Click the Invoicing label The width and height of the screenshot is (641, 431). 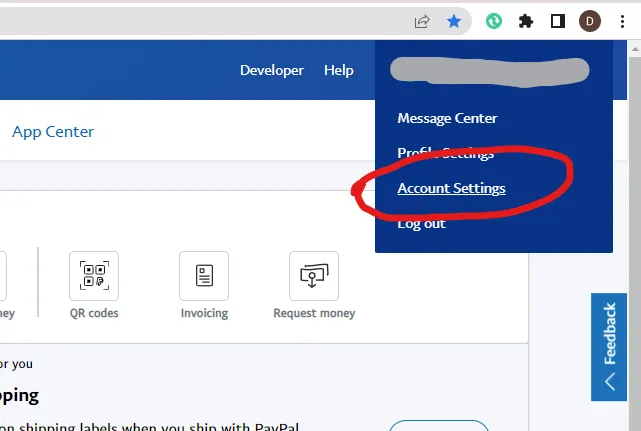[204, 313]
